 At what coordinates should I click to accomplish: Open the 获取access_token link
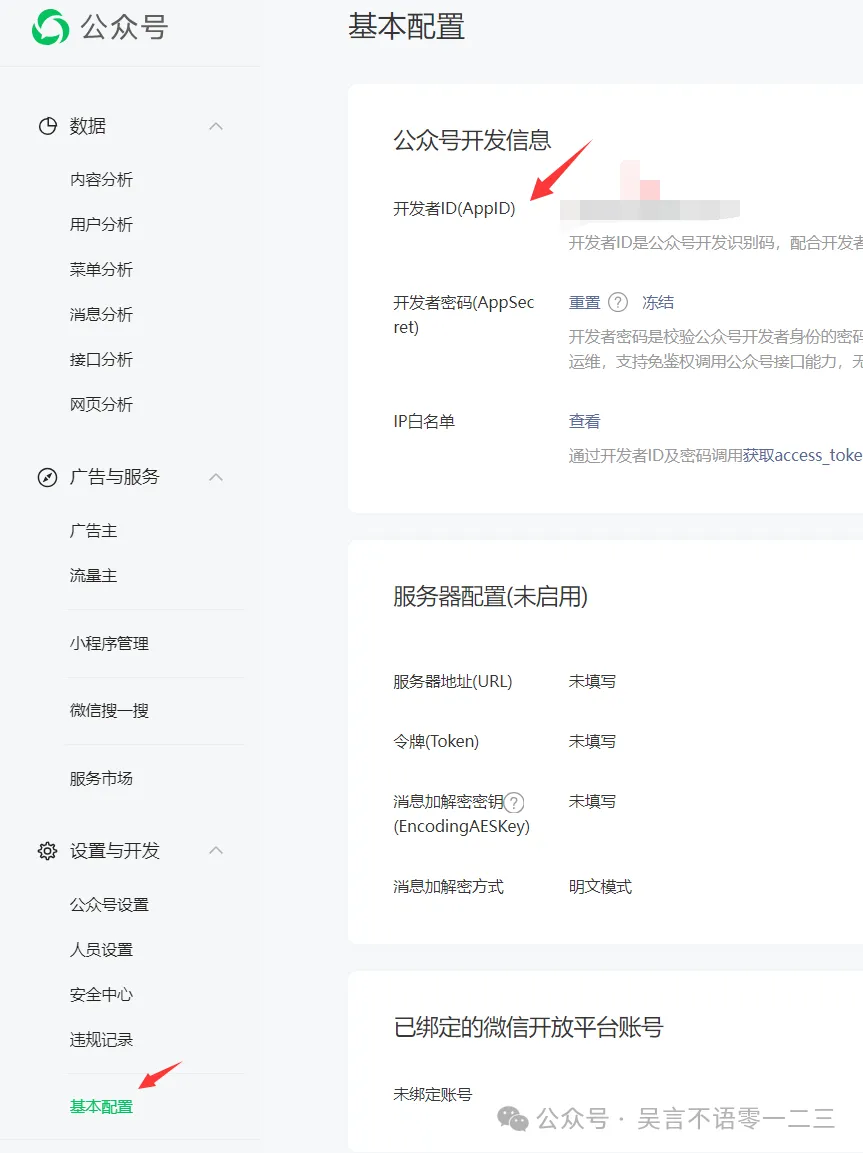[802, 455]
